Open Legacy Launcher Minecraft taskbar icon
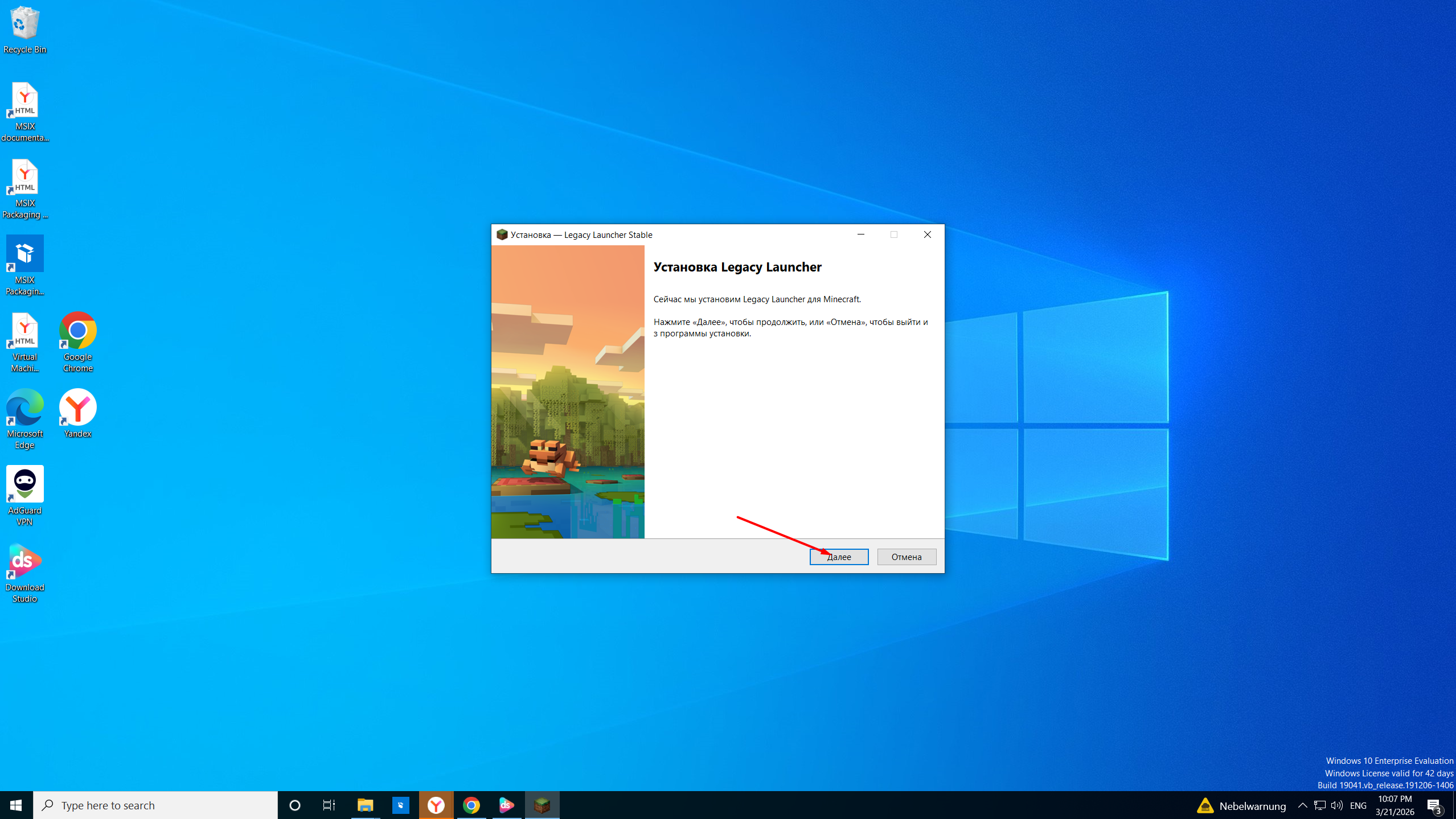Viewport: 1456px width, 819px height. [542, 805]
